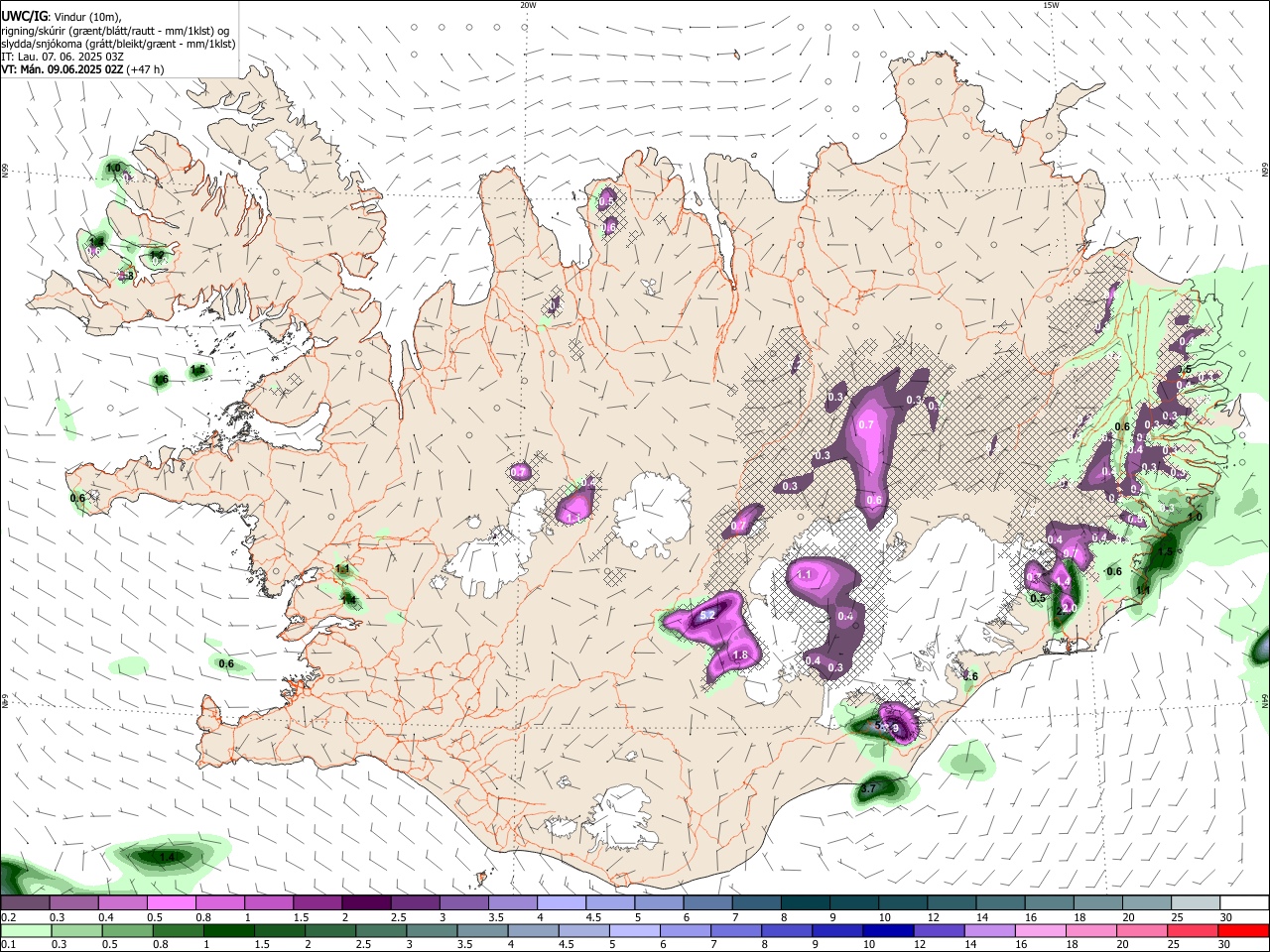Click the 15W longitude label
This screenshot has width=1270, height=952.
click(1051, 5)
